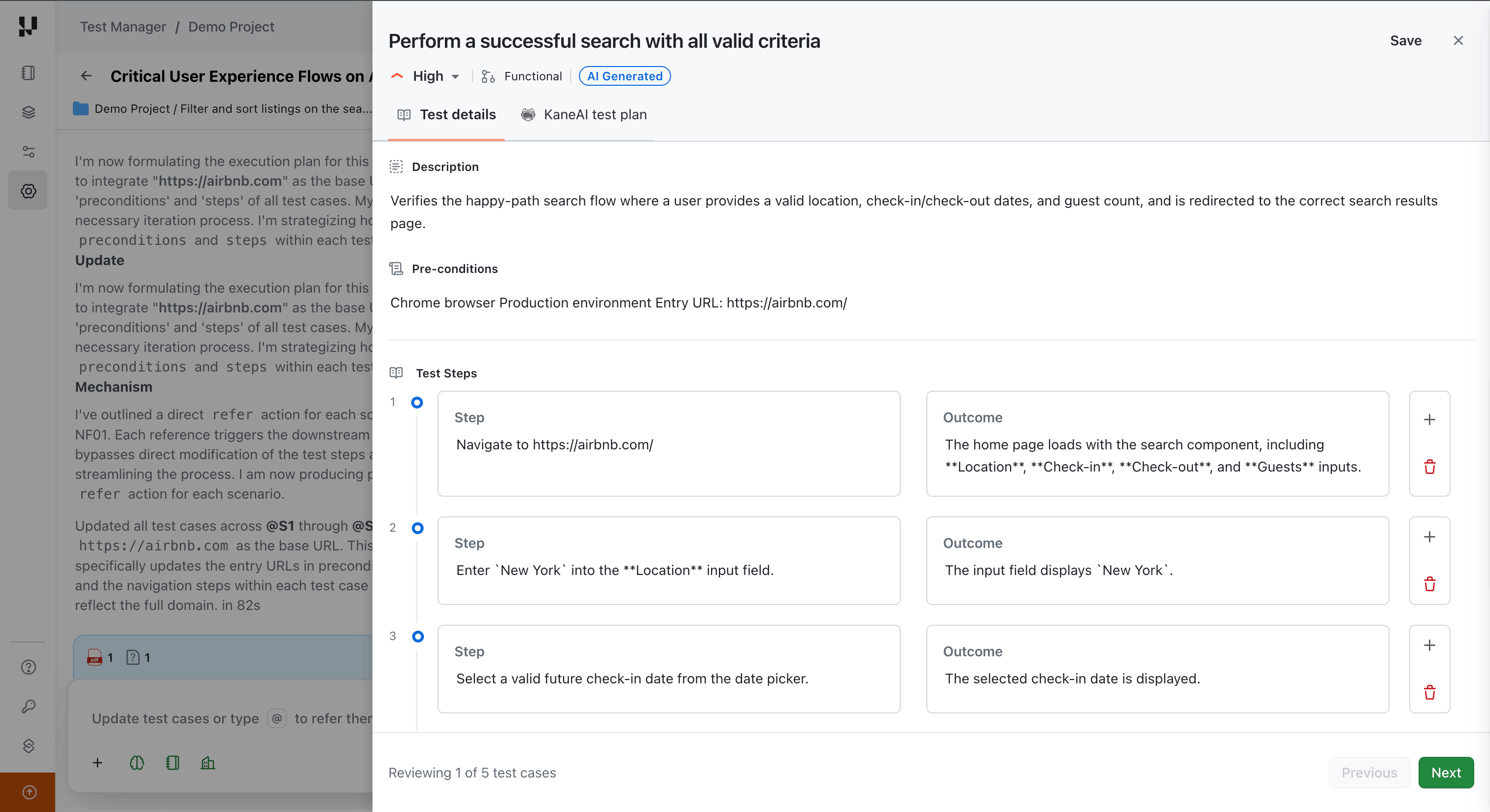This screenshot has height=812, width=1490.
Task: Click the Next button to review next case
Action: pos(1446,772)
